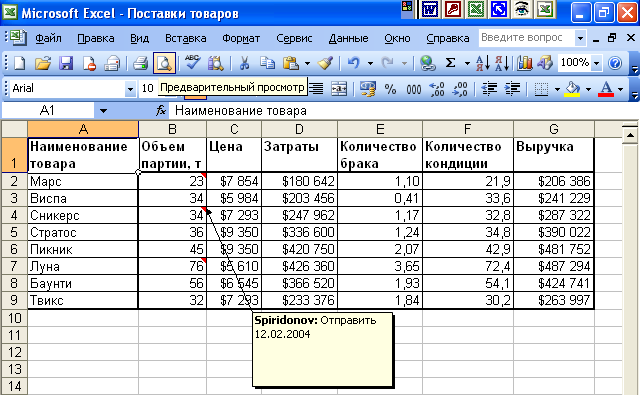
Task: Merge and center cells icon
Action: tap(339, 89)
